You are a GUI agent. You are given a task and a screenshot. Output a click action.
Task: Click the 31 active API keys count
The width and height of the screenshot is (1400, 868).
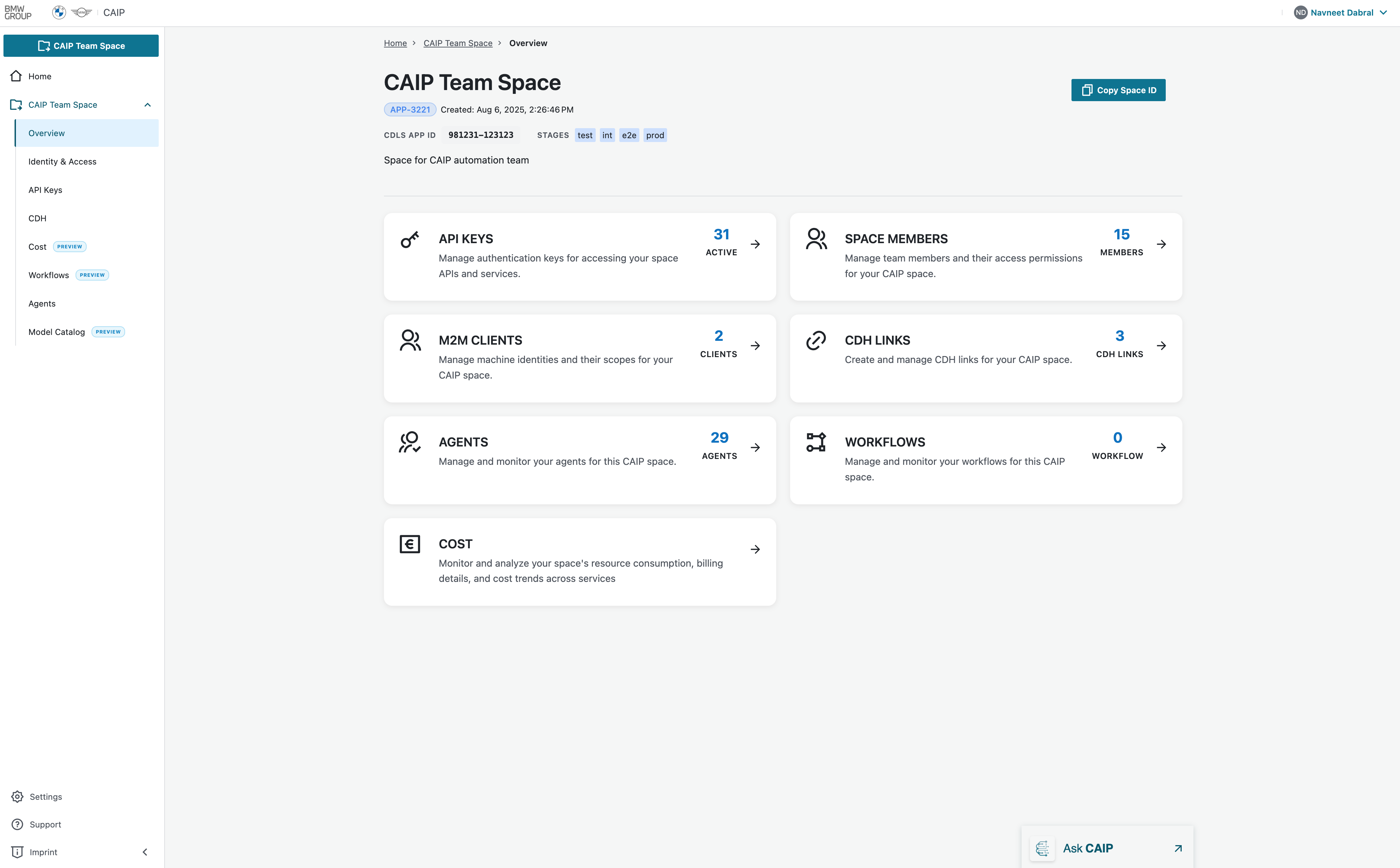pyautogui.click(x=721, y=234)
